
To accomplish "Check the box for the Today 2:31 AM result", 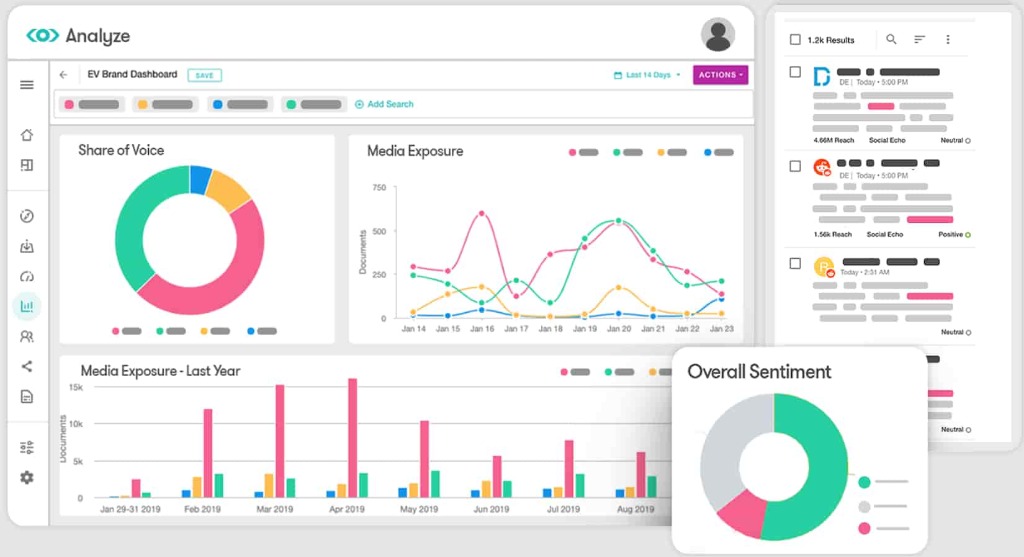I will pos(795,263).
